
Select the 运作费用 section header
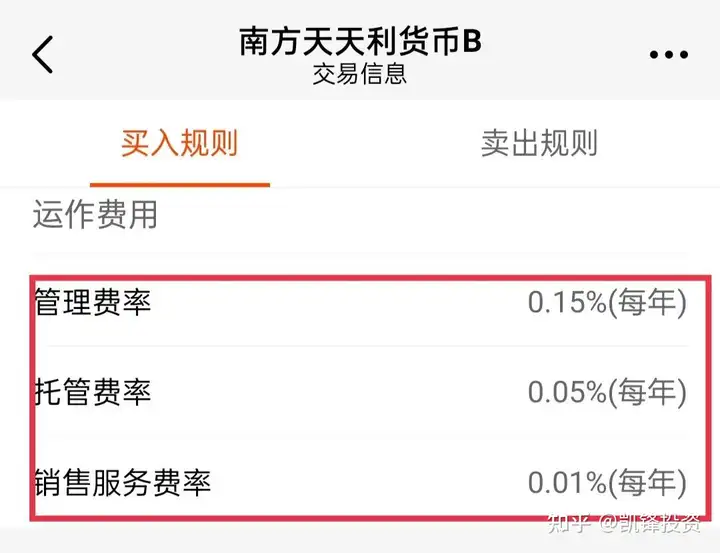[x=95, y=214]
